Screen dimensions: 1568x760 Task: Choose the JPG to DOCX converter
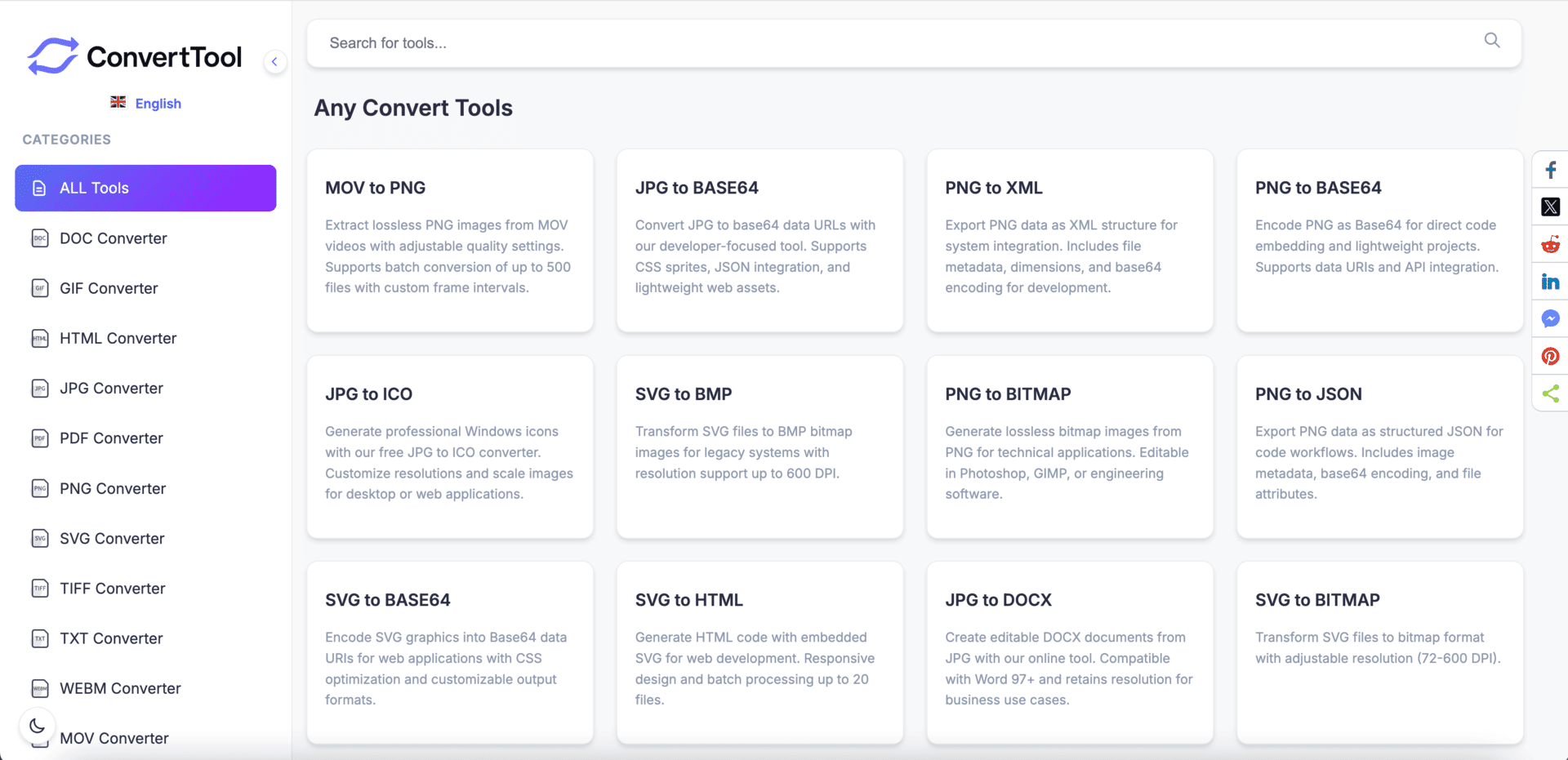click(x=1069, y=652)
